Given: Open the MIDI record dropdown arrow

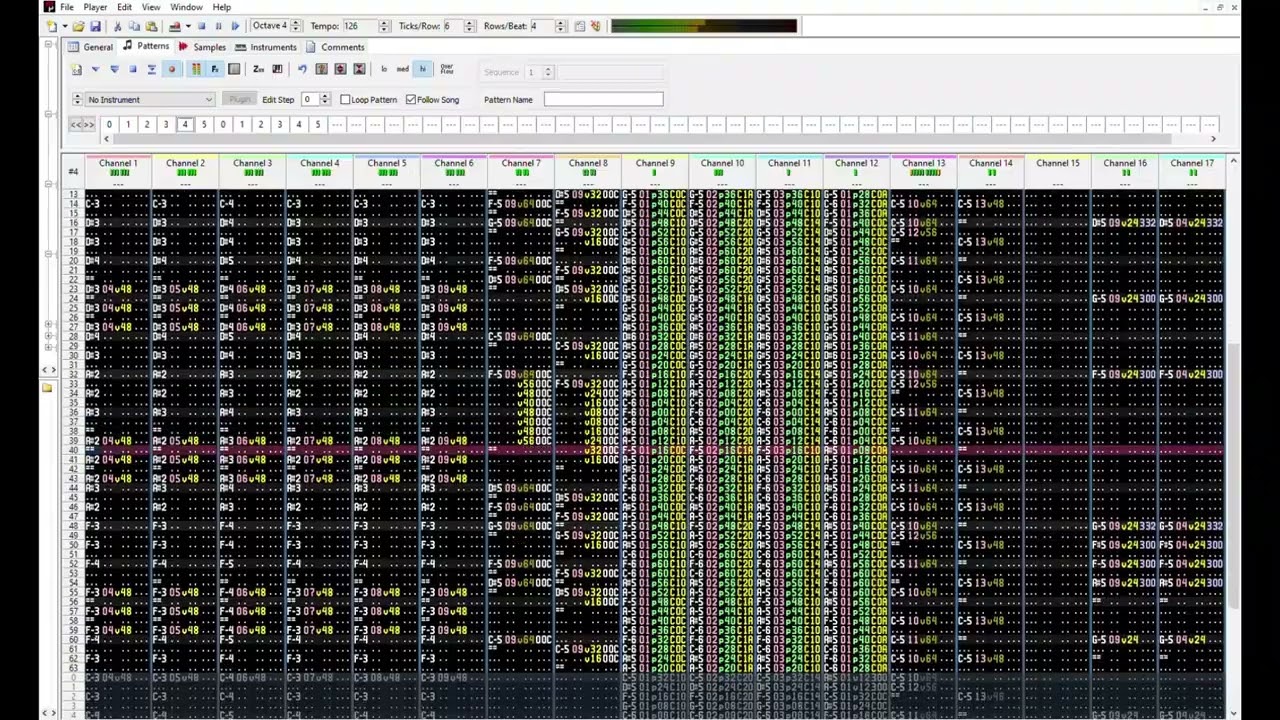Looking at the screenshot, I should coord(188,26).
